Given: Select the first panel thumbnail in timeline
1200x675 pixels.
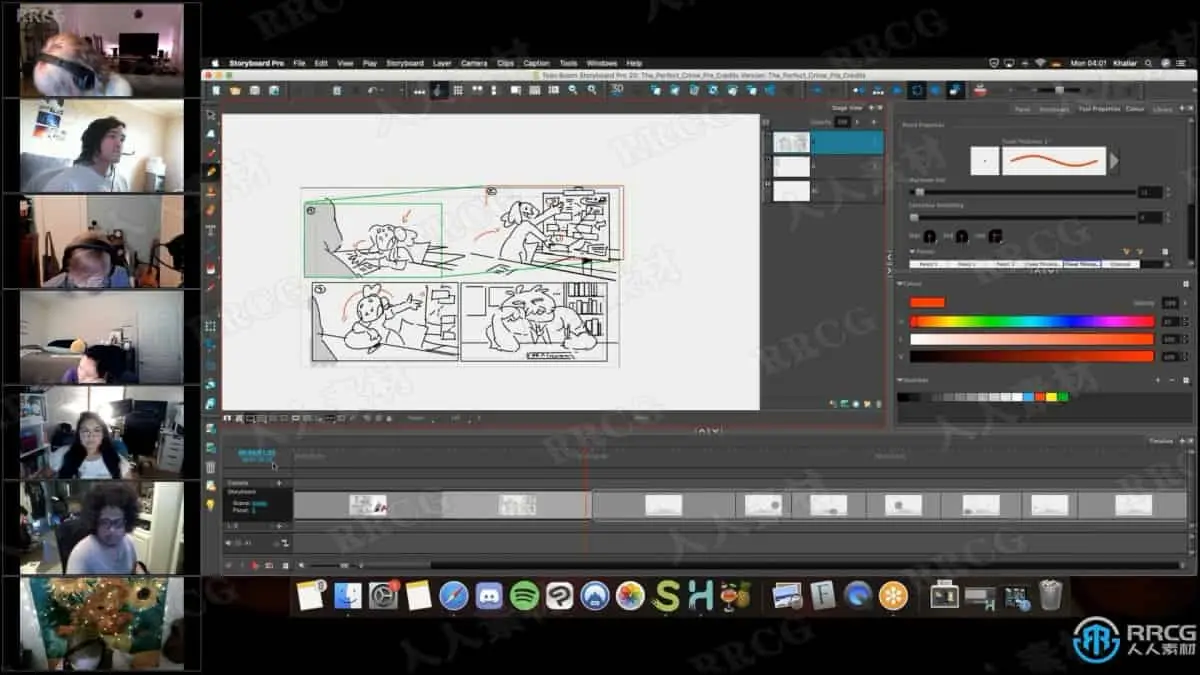Looking at the screenshot, I should [x=368, y=505].
